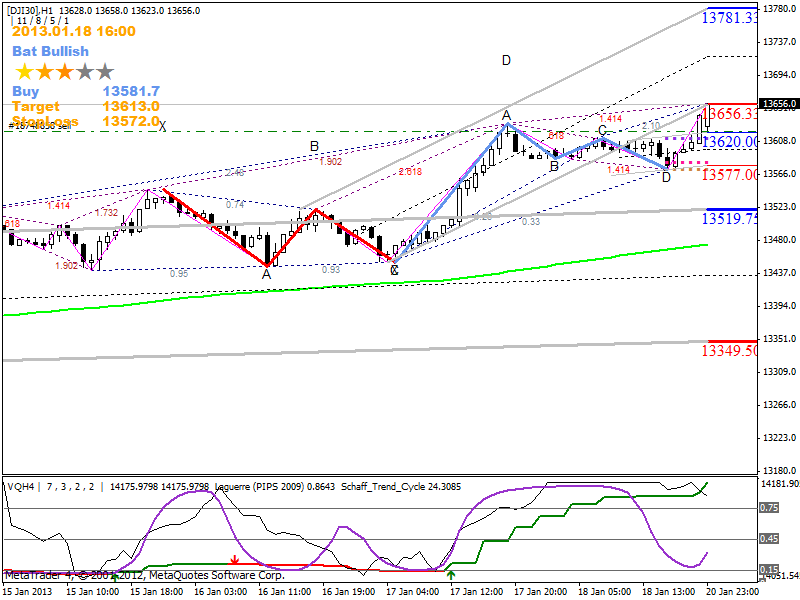This screenshot has height=600, width=800.
Task: Click the 13309.0 price scale value
Action: [x=779, y=372]
